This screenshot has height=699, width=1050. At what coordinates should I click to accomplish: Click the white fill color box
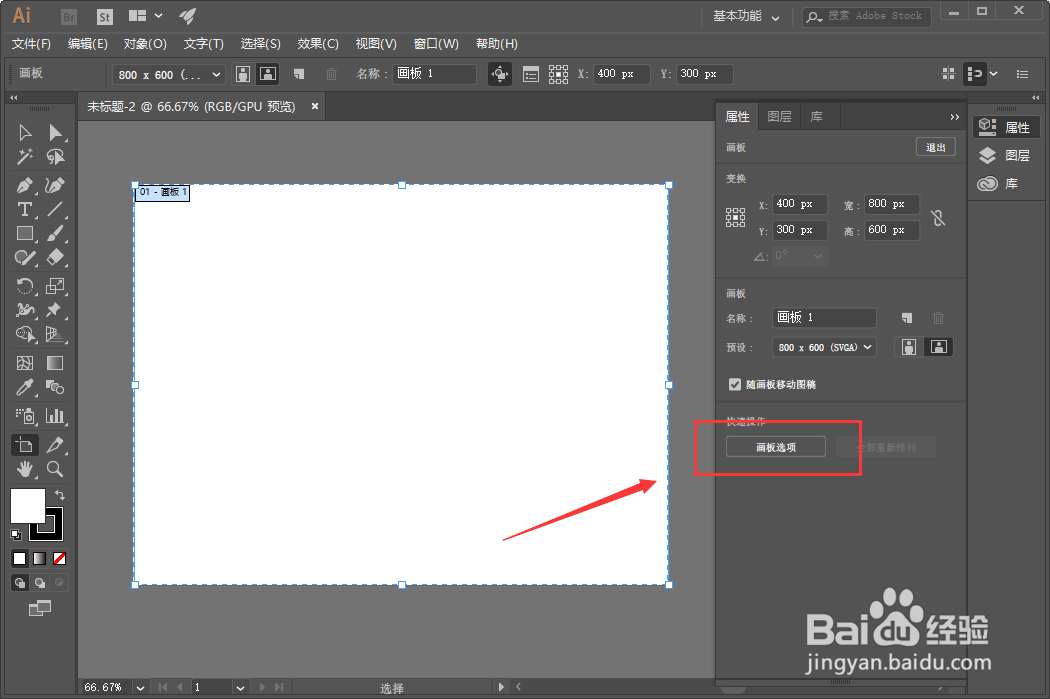tap(27, 506)
